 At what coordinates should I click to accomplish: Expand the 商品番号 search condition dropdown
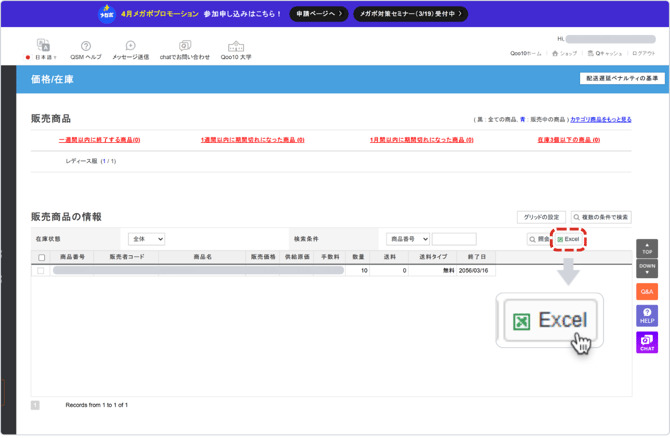click(x=407, y=239)
